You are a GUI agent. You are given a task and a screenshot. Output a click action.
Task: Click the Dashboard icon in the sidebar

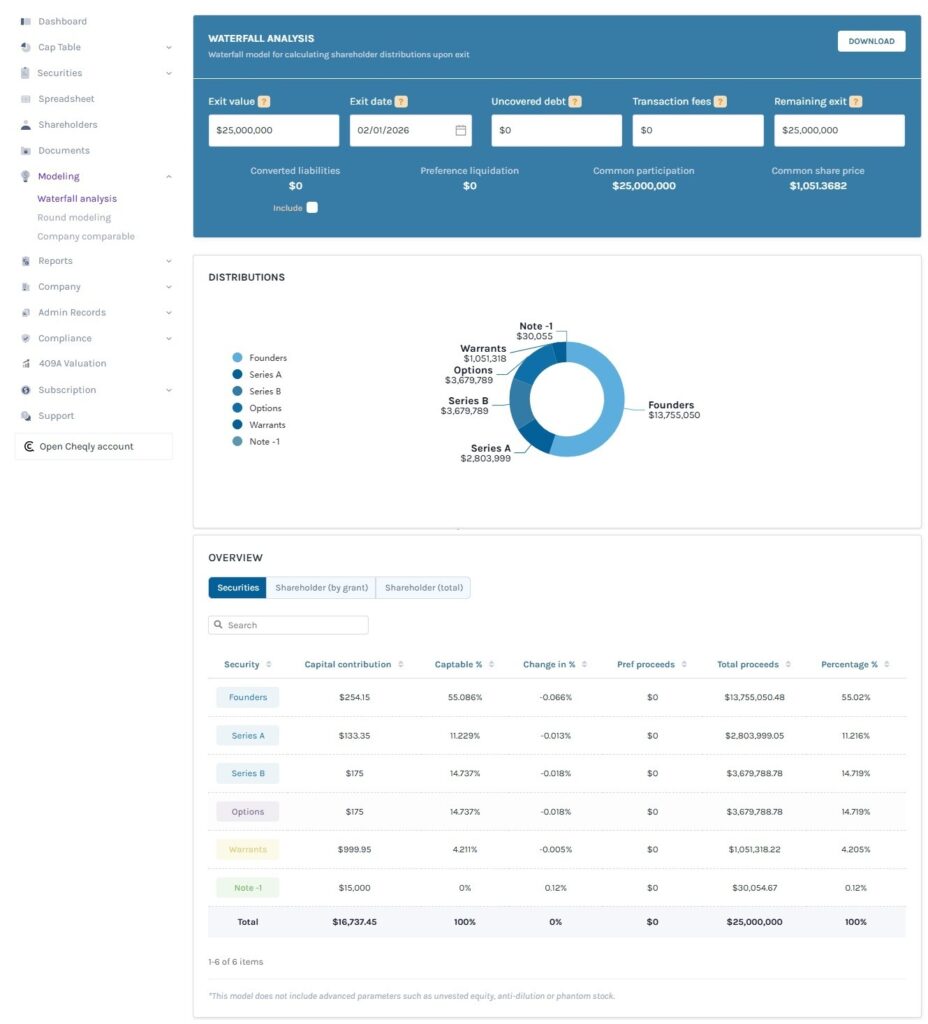click(x=27, y=21)
